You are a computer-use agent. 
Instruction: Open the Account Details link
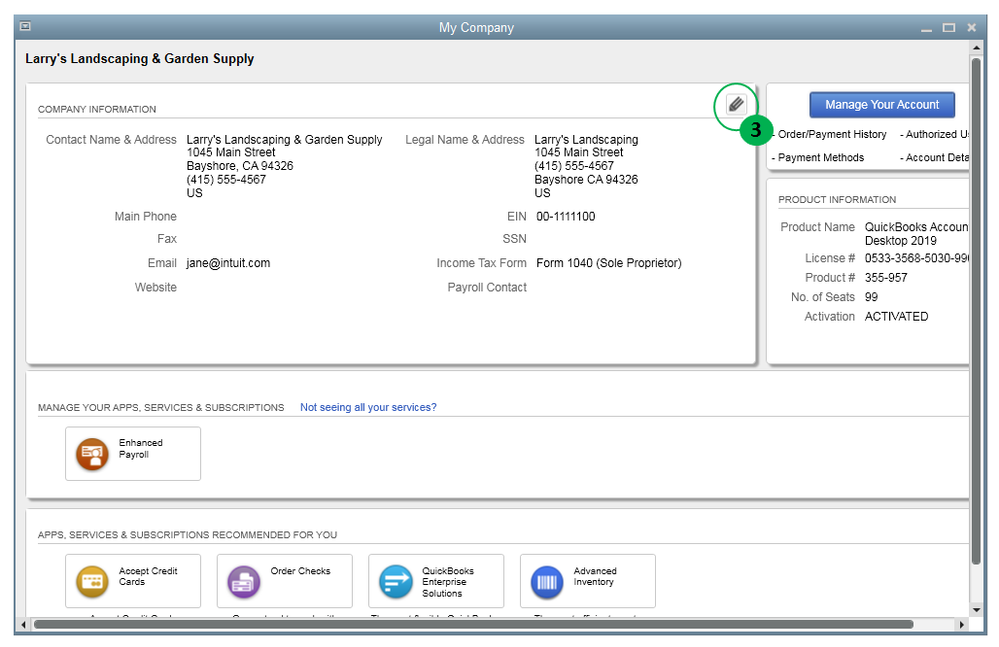(x=937, y=157)
